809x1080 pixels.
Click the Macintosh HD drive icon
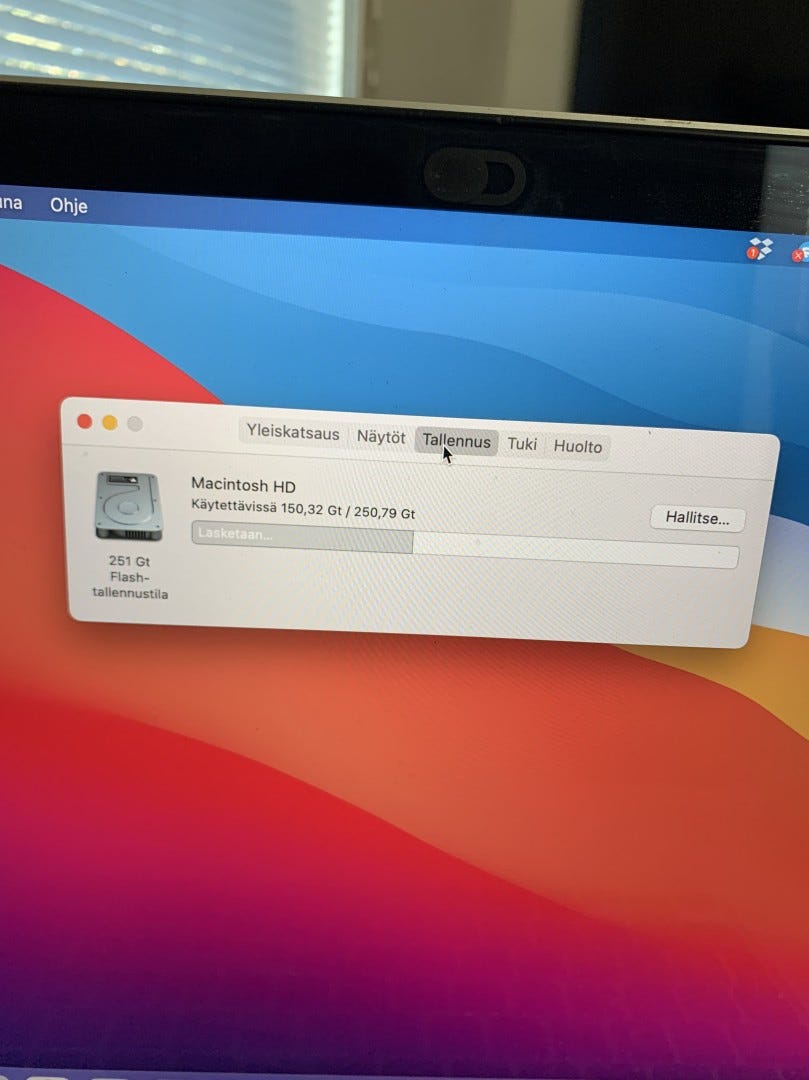(129, 506)
